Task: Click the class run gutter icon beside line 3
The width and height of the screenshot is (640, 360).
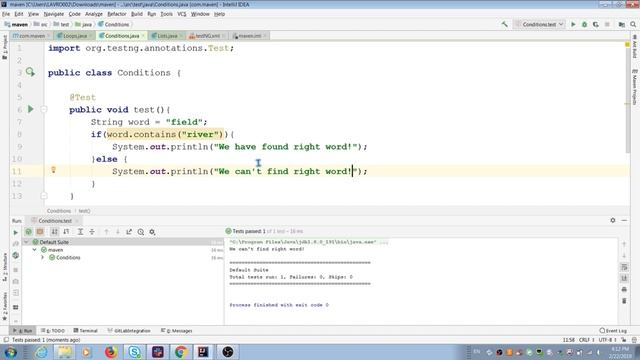Action: point(30,72)
